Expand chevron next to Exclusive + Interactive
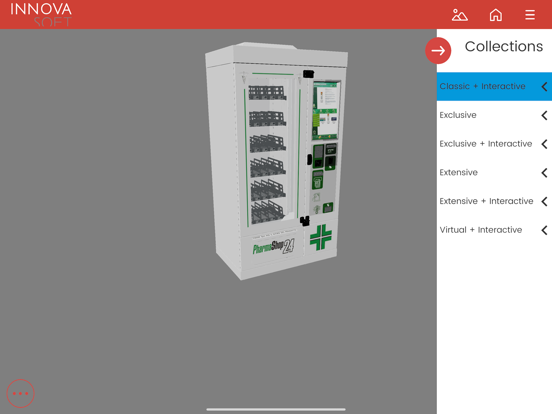The height and width of the screenshot is (414, 552). 544,144
